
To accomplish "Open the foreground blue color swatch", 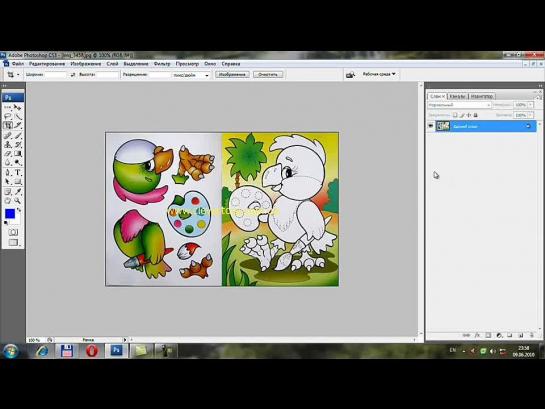I will [9, 213].
